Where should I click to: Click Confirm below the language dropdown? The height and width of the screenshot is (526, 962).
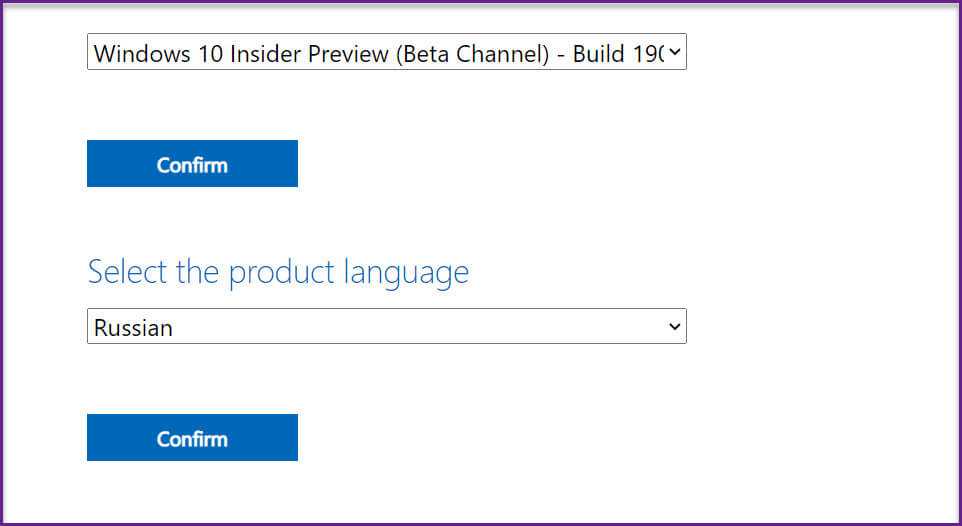click(x=192, y=438)
